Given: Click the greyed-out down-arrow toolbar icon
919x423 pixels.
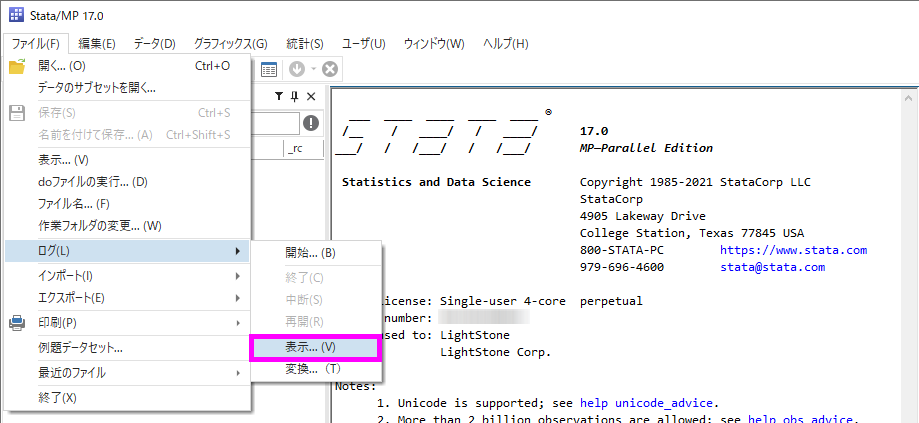Looking at the screenshot, I should (297, 70).
